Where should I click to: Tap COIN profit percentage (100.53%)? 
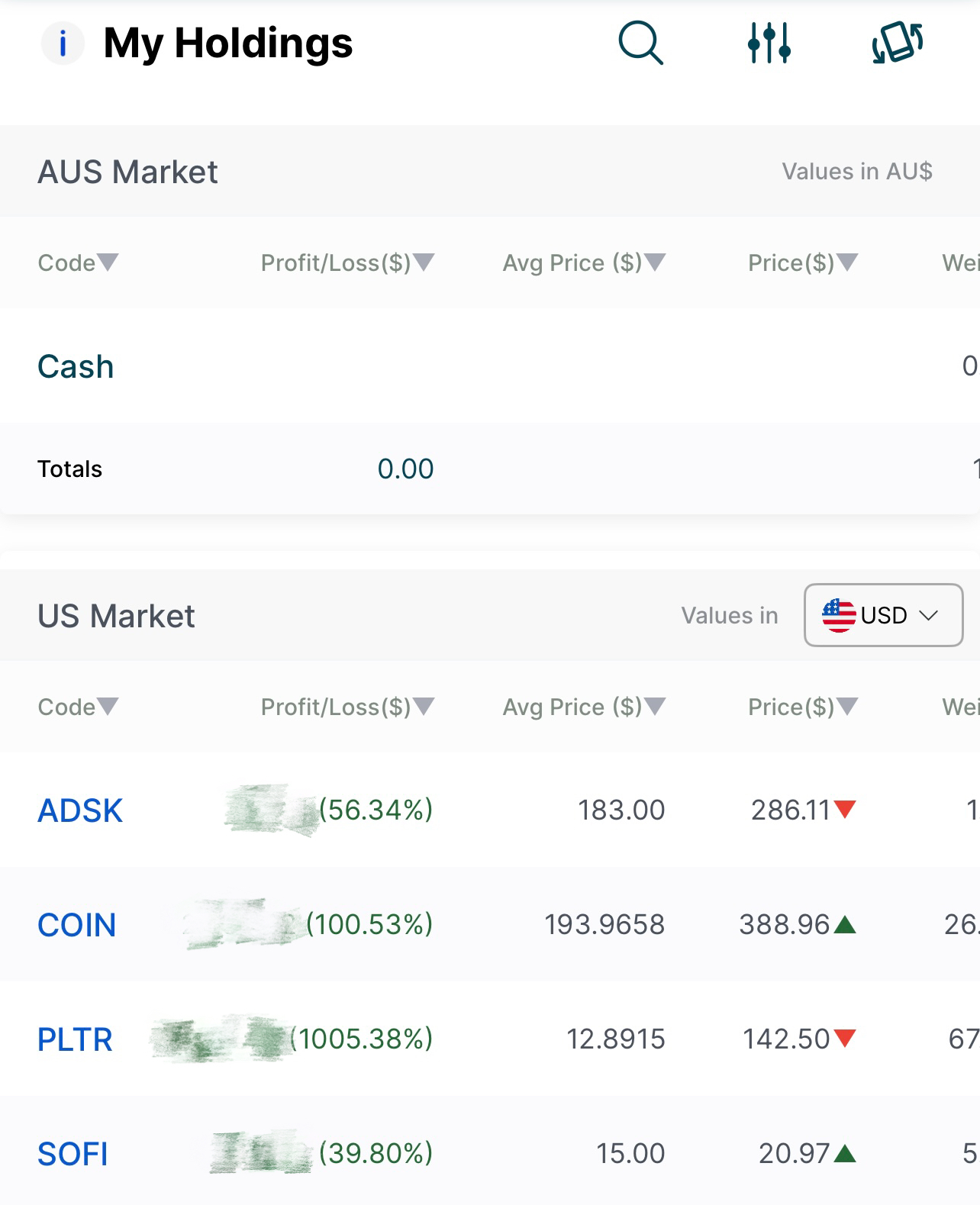click(x=369, y=924)
